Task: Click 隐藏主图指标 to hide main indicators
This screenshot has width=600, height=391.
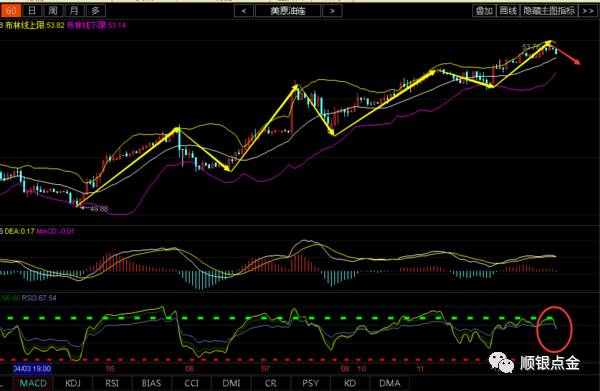Action: 549,11
